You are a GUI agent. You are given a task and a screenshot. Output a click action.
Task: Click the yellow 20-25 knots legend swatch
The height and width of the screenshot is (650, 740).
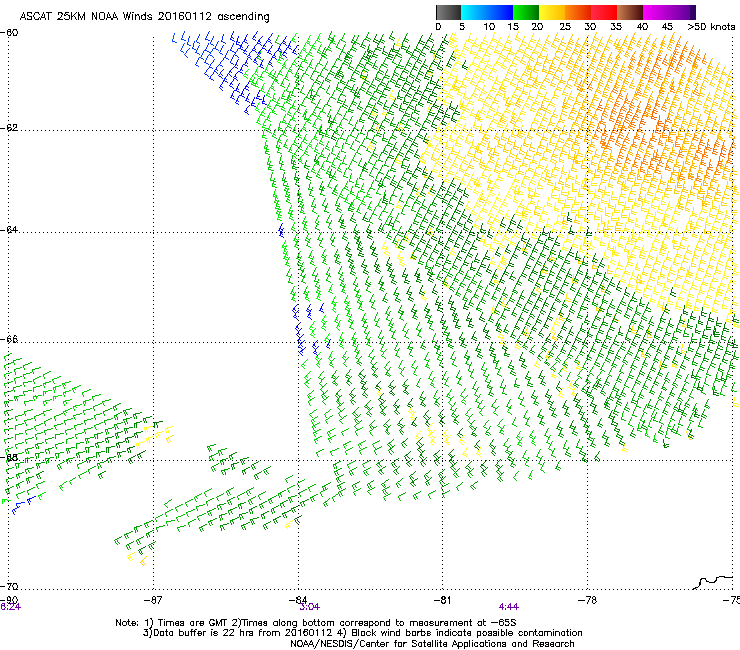pos(552,12)
